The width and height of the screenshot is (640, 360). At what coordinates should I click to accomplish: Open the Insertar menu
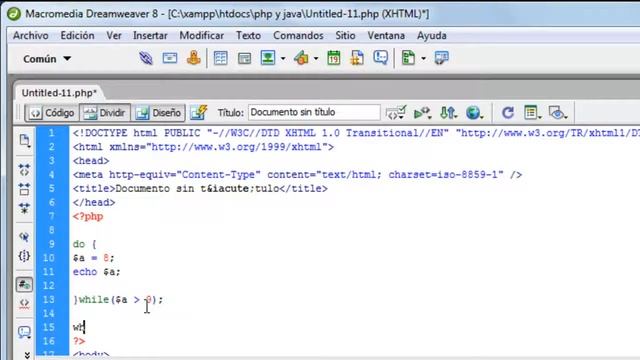150,36
